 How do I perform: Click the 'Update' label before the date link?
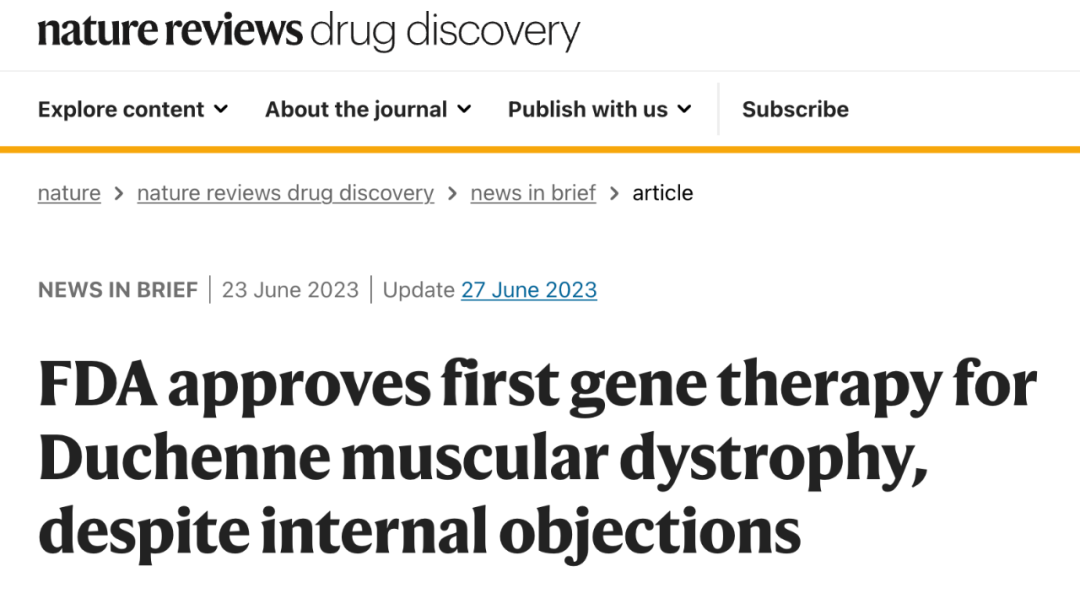[418, 290]
